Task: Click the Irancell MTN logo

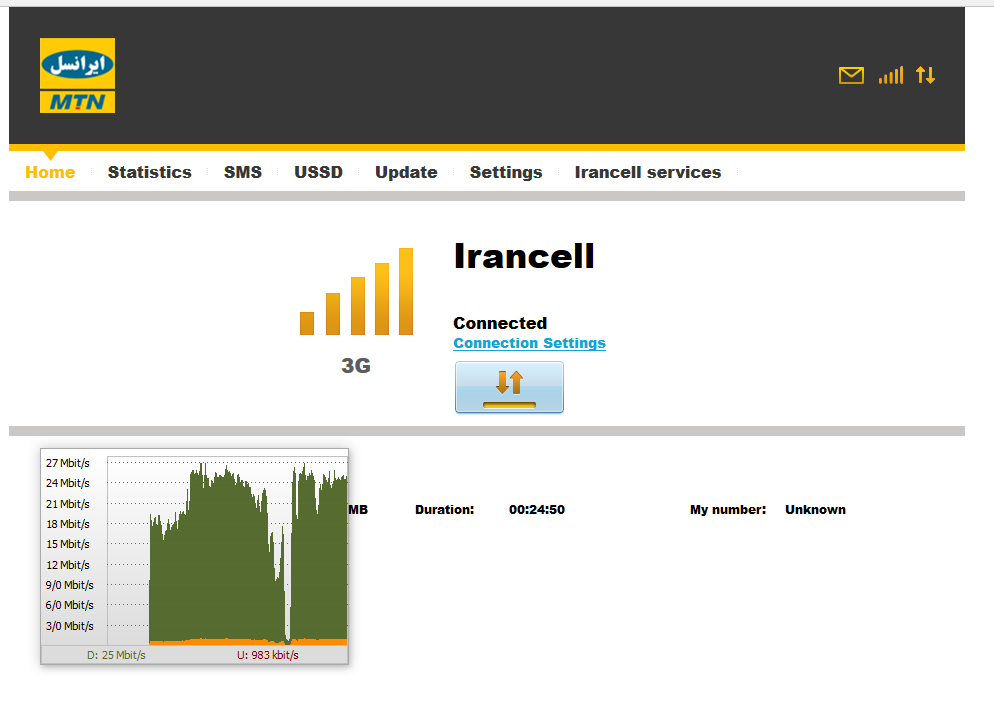Action: 77,75
